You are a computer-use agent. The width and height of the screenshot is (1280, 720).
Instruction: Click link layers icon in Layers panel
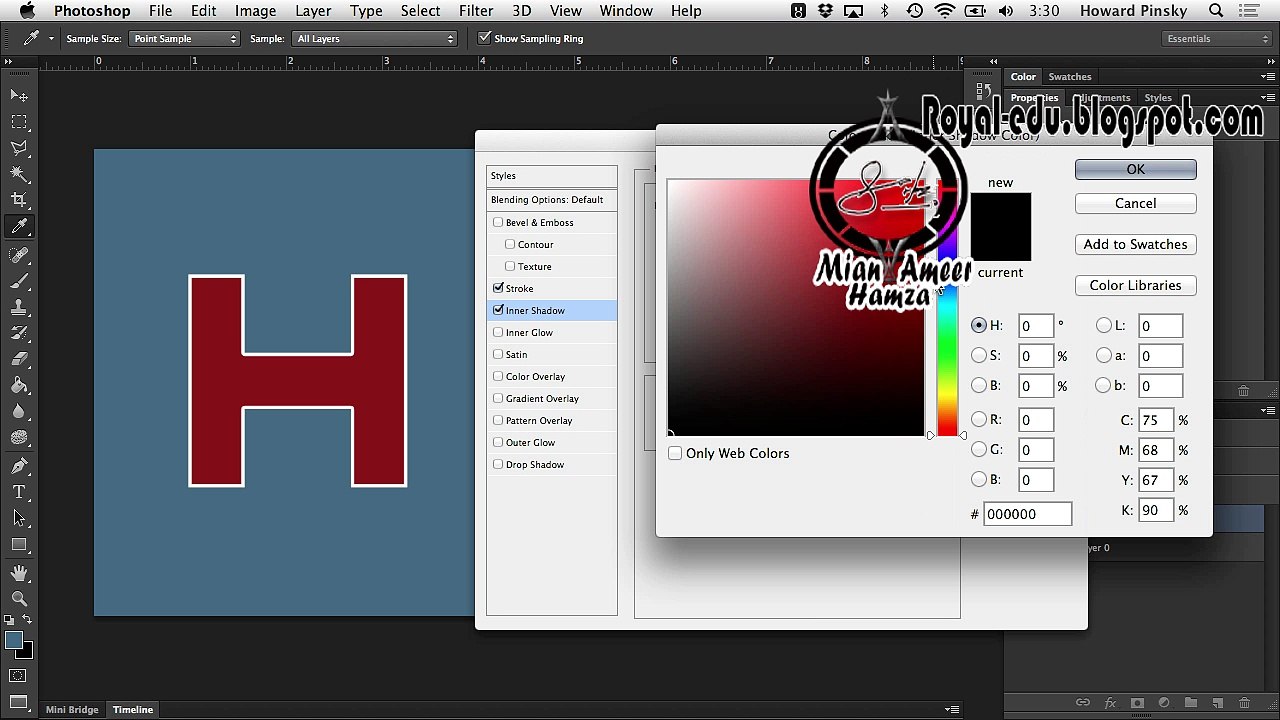point(1083,703)
